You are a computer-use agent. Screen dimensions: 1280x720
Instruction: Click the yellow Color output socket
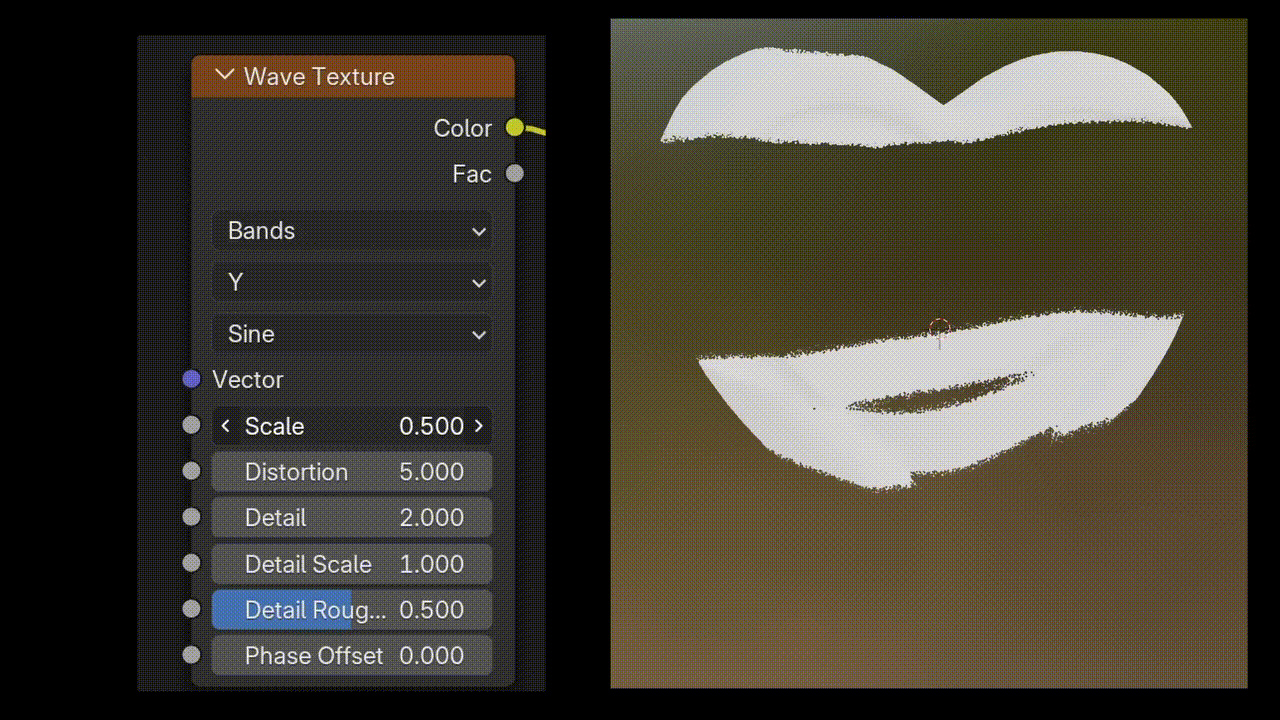(x=515, y=127)
